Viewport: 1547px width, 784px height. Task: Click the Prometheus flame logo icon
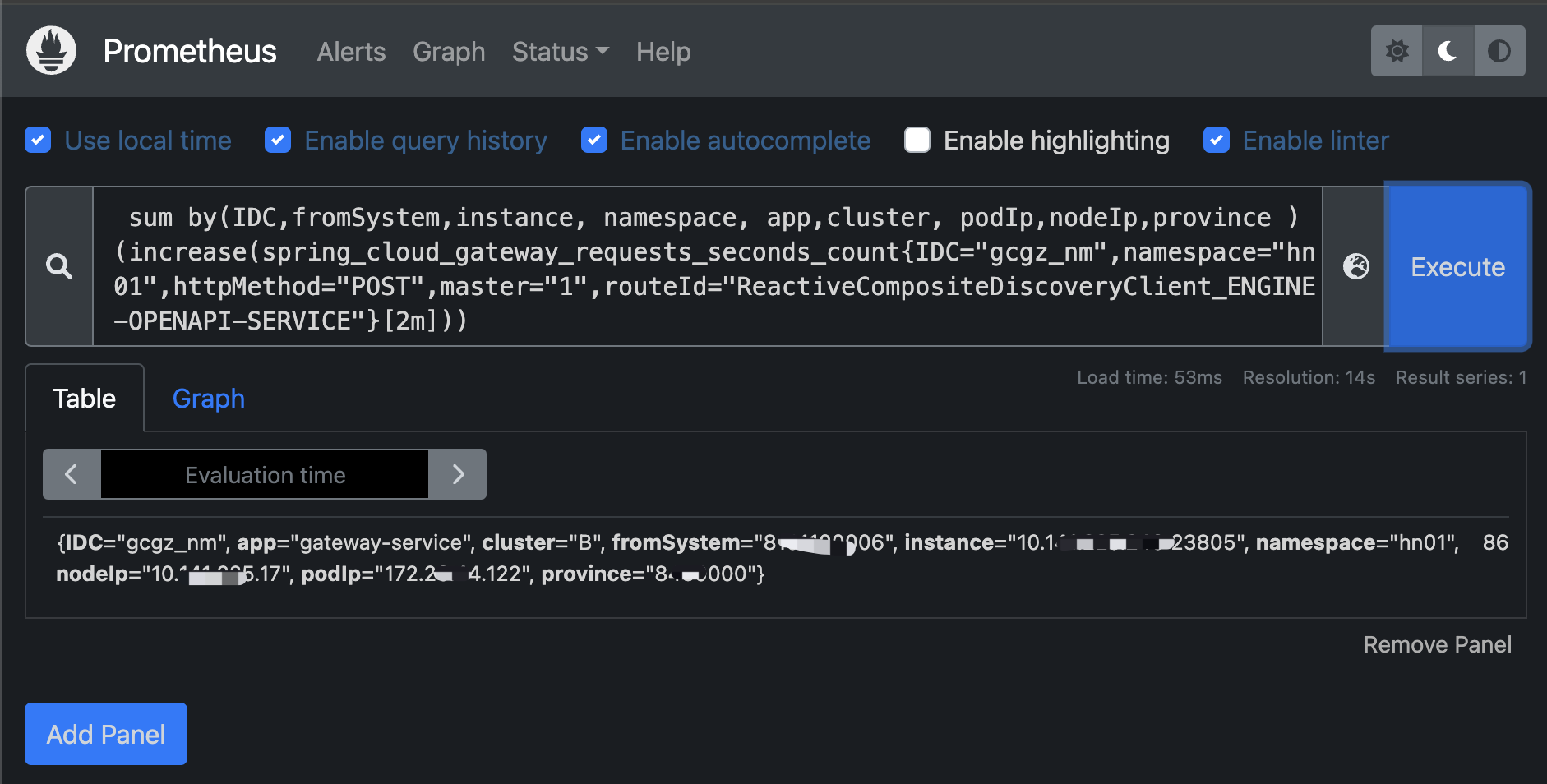pos(51,51)
